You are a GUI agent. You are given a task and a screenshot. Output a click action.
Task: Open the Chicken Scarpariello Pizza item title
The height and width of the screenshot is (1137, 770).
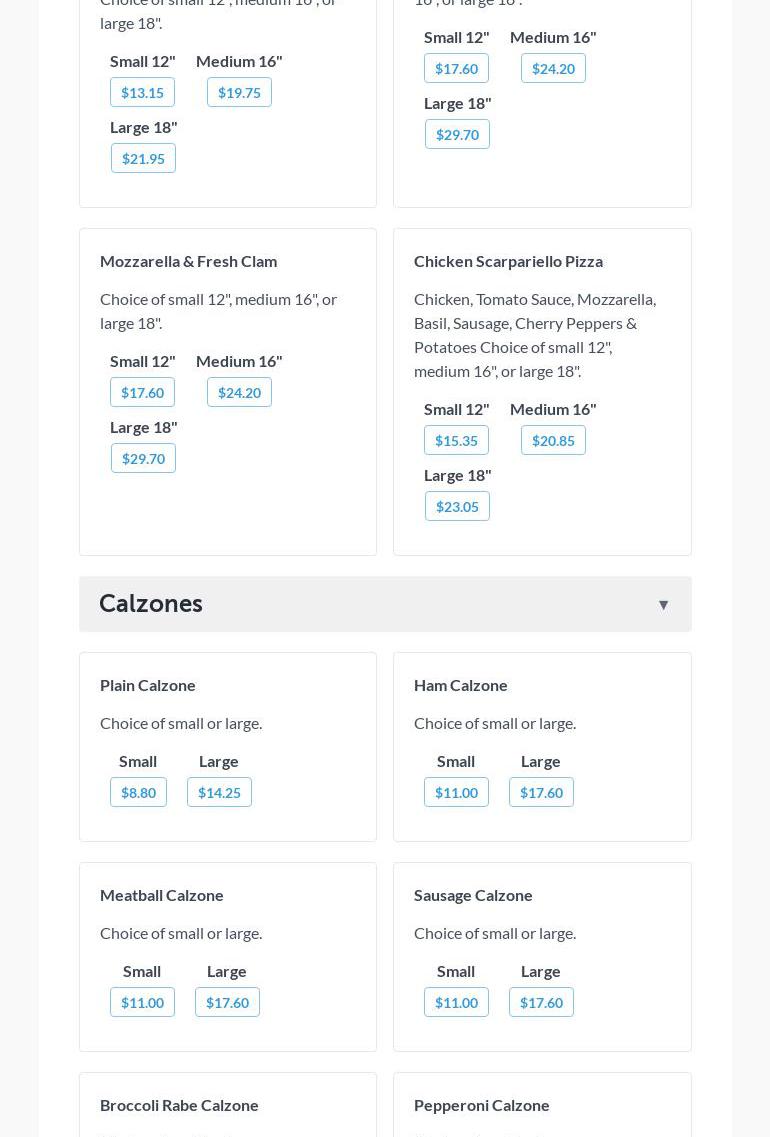point(508,261)
